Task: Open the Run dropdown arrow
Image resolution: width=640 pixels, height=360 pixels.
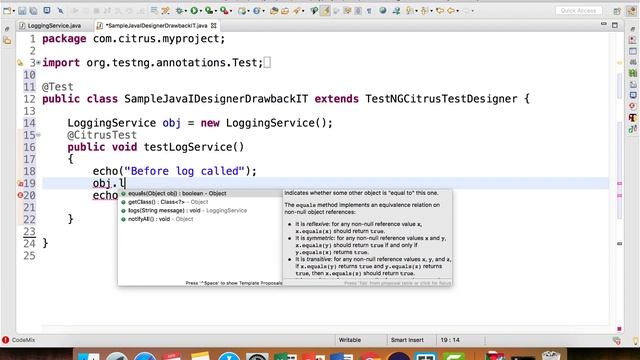Action: tap(201, 11)
